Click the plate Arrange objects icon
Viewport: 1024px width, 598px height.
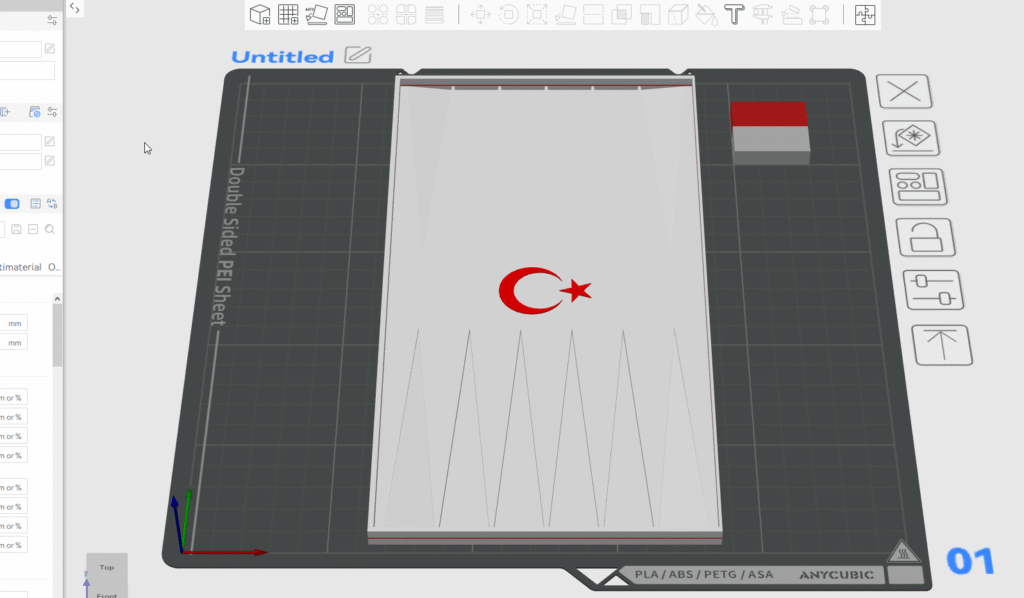point(918,187)
